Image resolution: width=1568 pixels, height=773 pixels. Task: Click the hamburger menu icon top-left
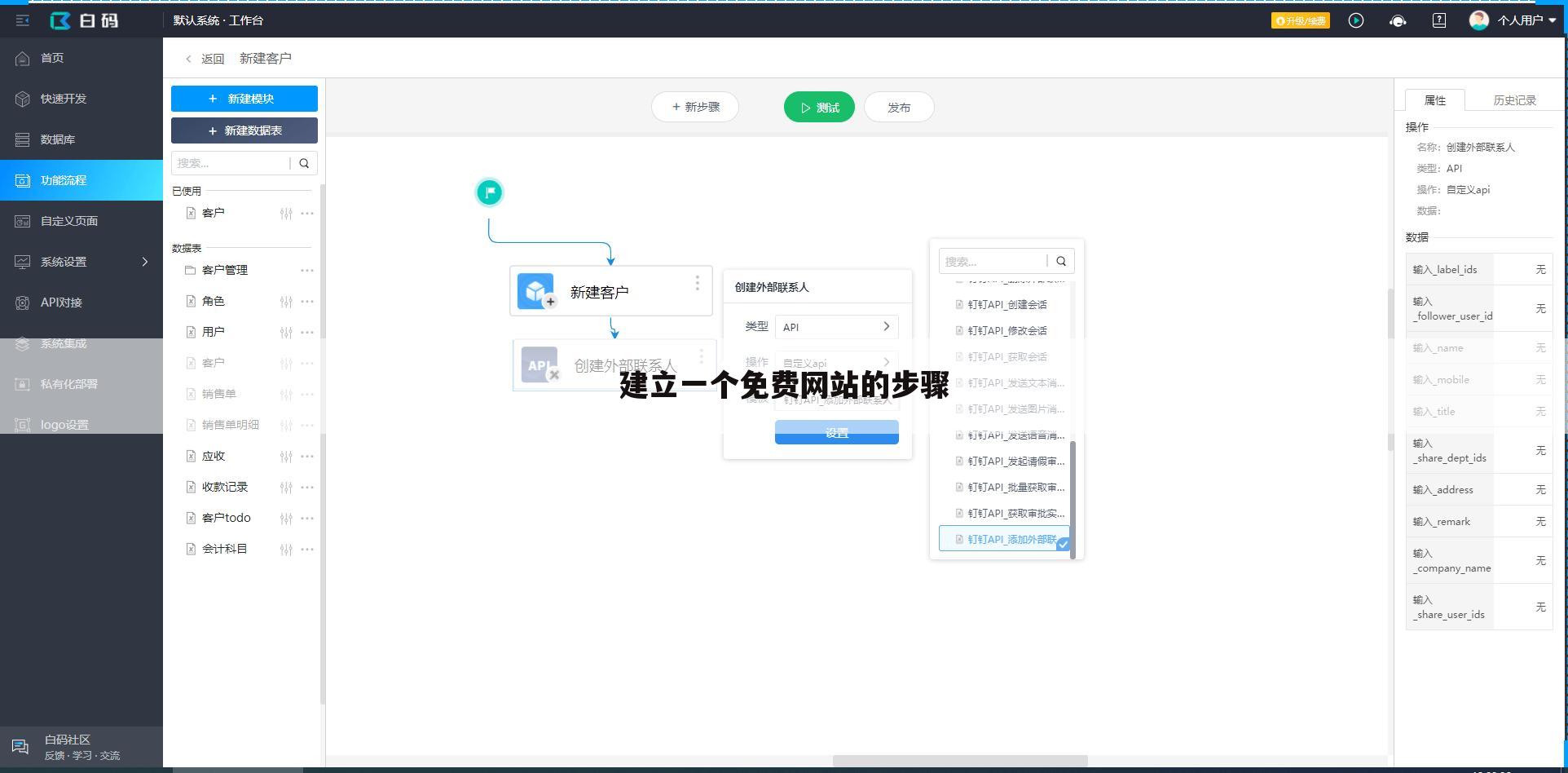click(22, 20)
